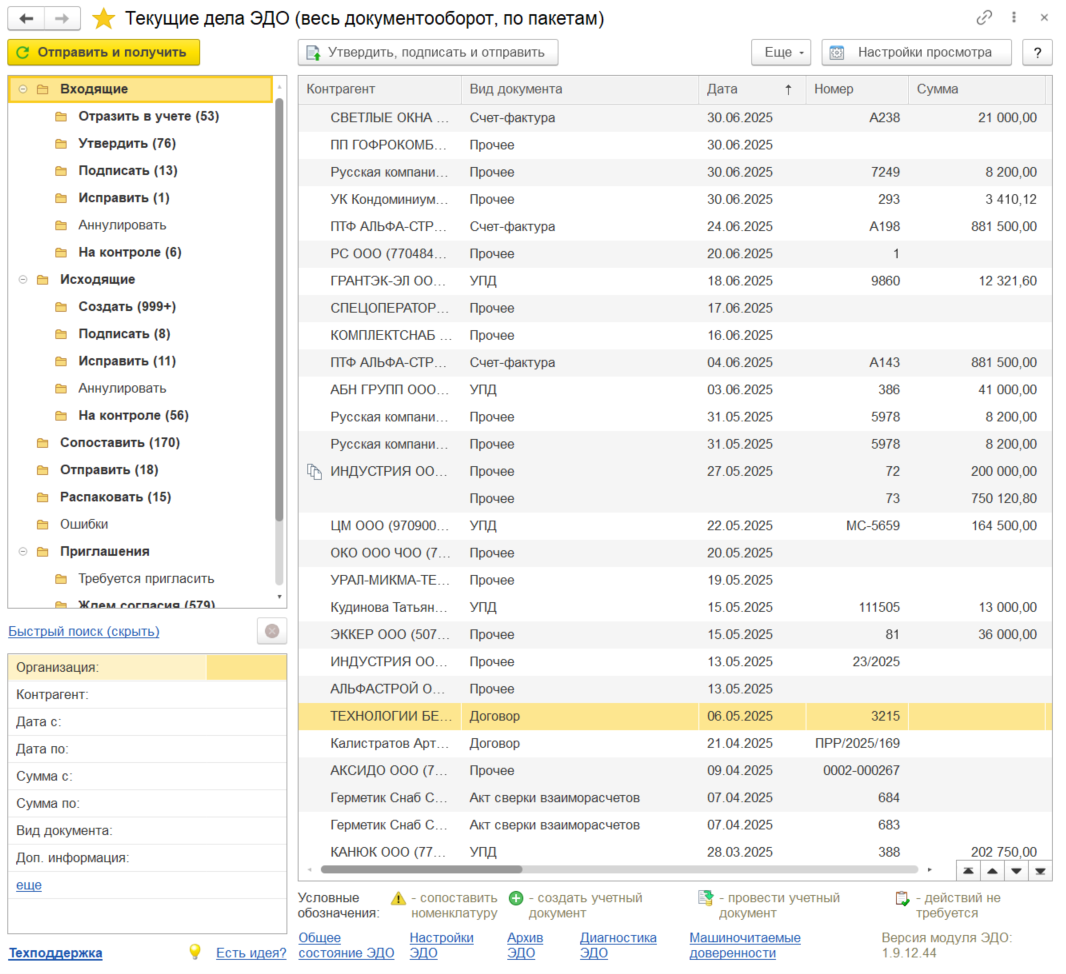The image size is (1066, 974).
Task: Select На контроле (56) under Исходящие
Action: tap(133, 415)
